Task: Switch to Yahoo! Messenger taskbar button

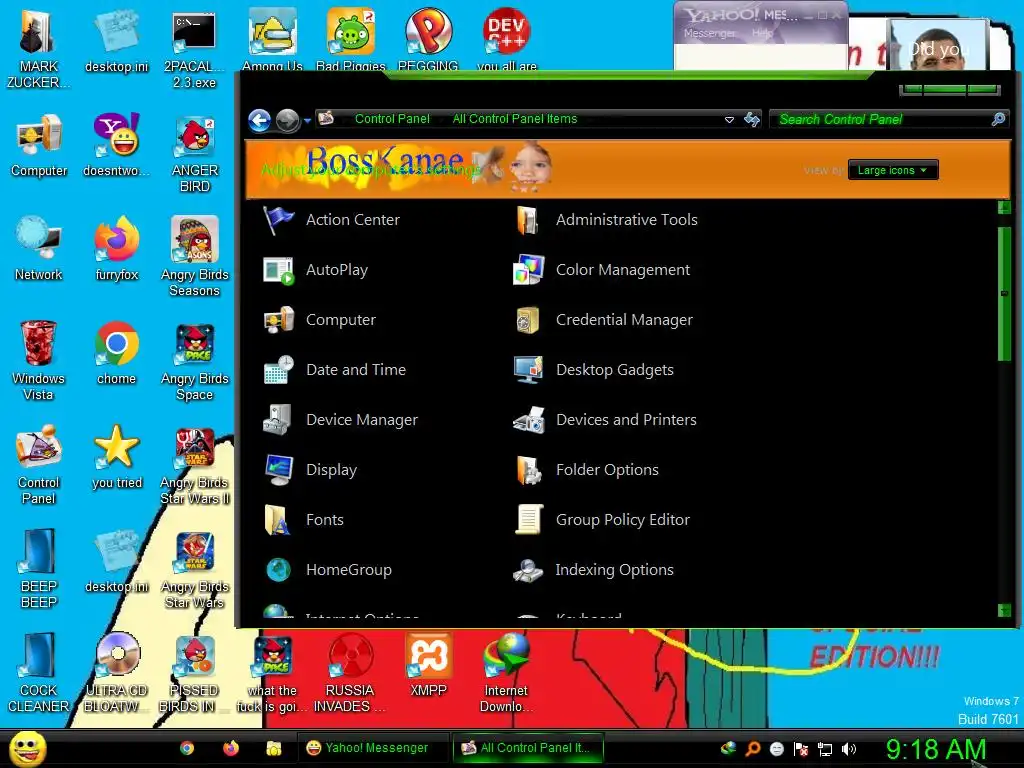Action: [x=374, y=748]
